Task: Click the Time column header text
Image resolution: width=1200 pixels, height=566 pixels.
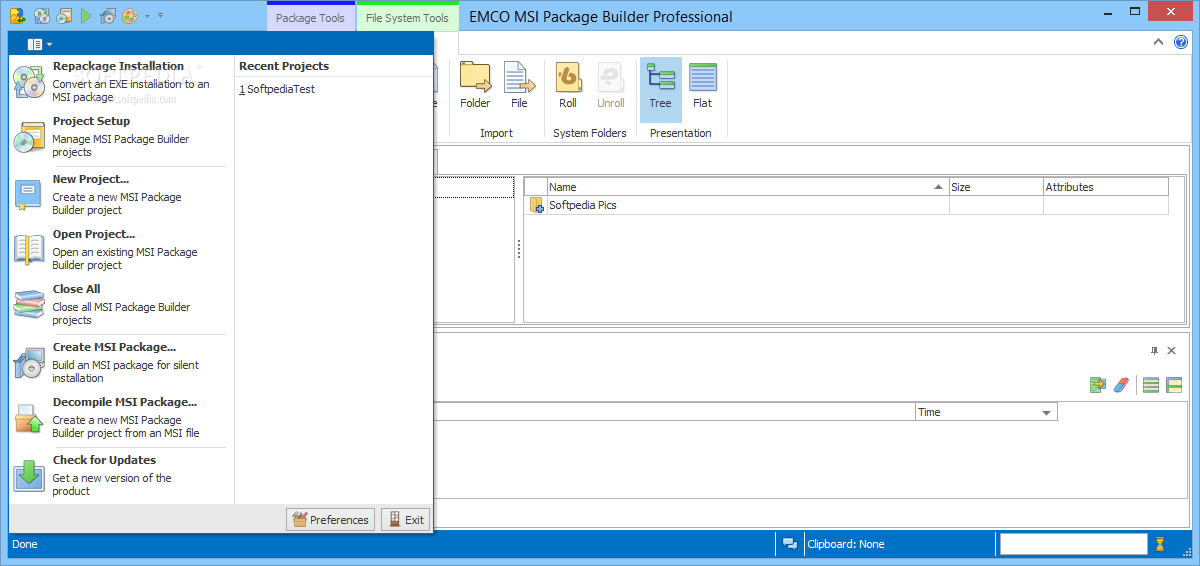Action: pyautogui.click(x=929, y=412)
